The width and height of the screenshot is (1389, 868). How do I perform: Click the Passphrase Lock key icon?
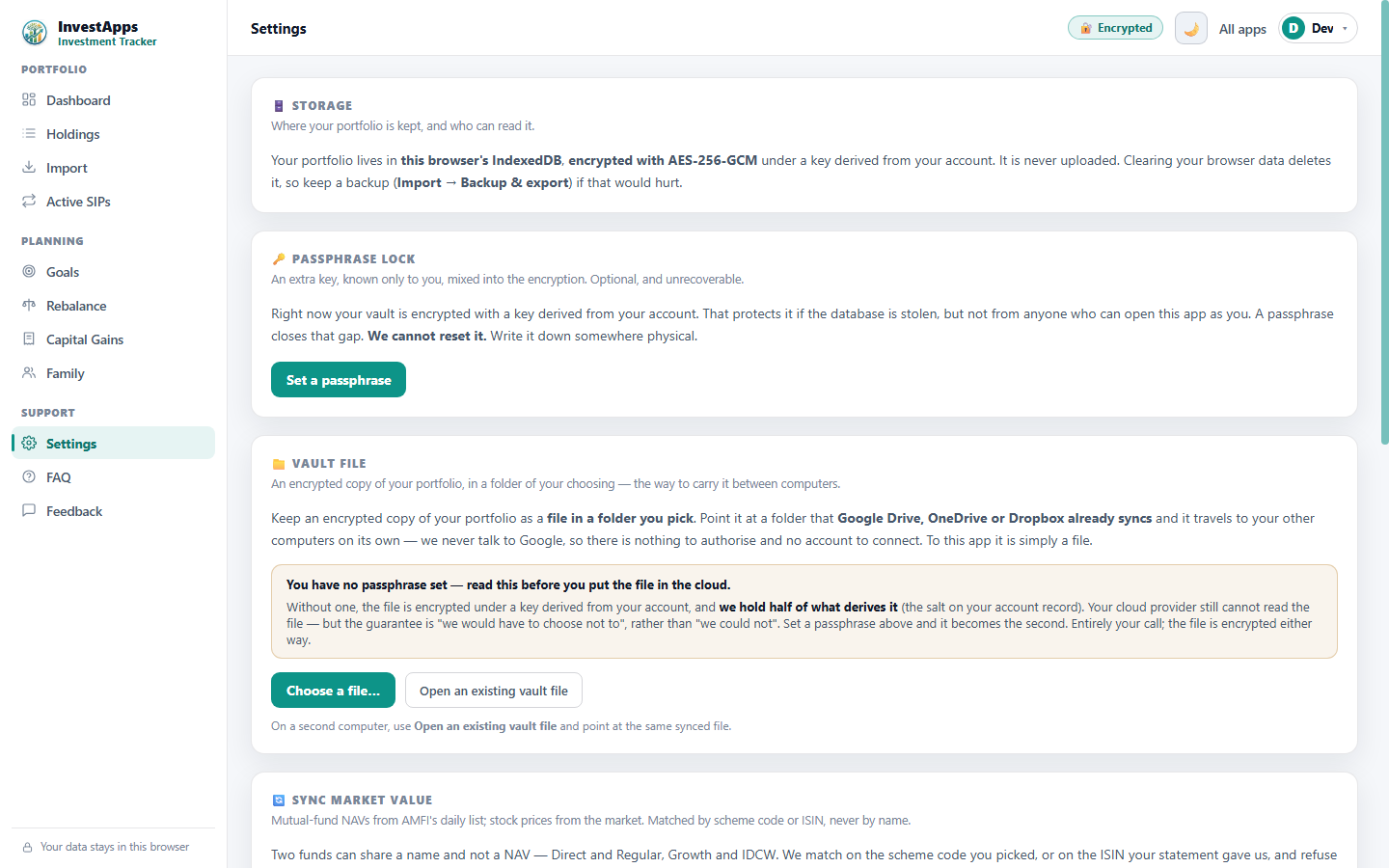coord(279,259)
